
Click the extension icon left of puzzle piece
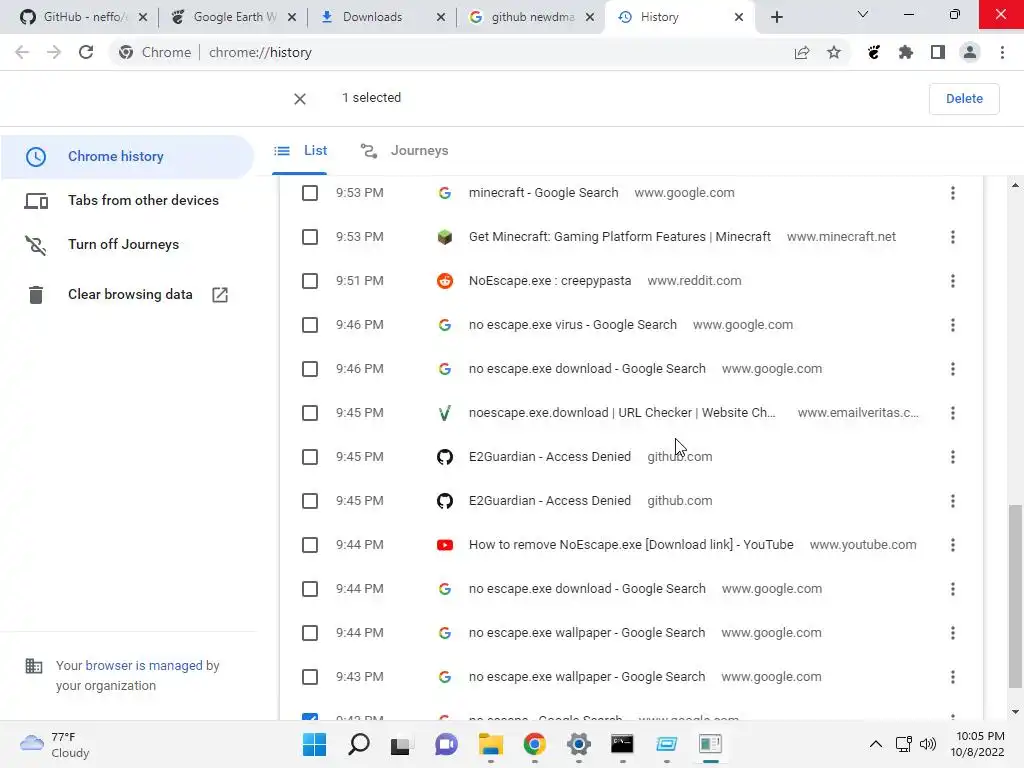coord(873,52)
